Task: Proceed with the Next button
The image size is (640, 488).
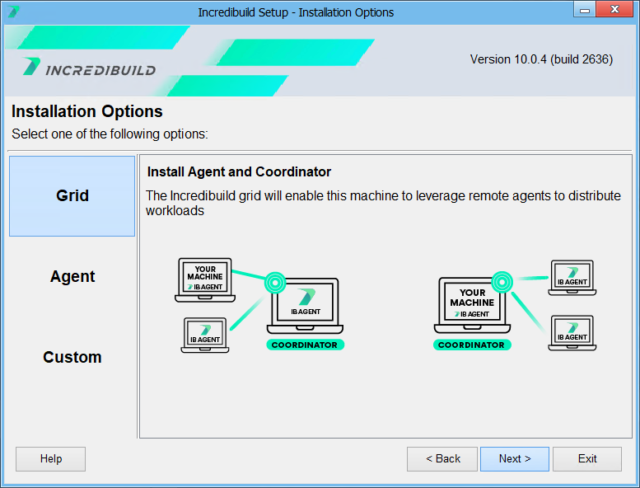Action: tap(514, 459)
